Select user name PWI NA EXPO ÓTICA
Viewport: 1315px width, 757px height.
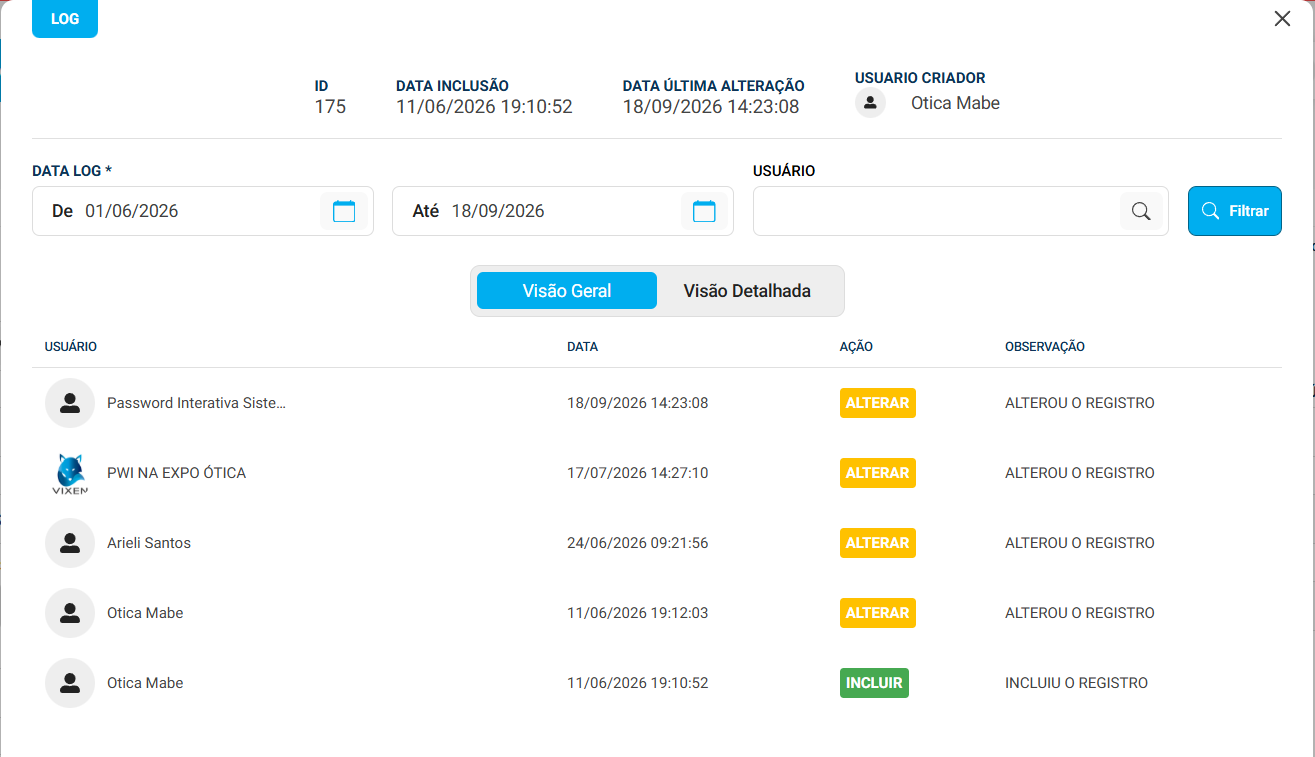(176, 473)
